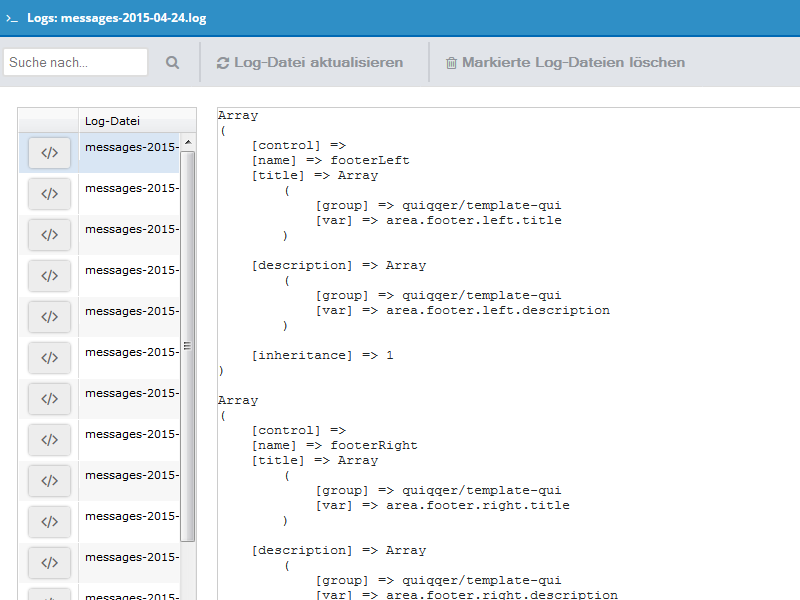The image size is (800, 600).
Task: Select the third 'messages-2015-' file name entry
Action: [x=131, y=229]
